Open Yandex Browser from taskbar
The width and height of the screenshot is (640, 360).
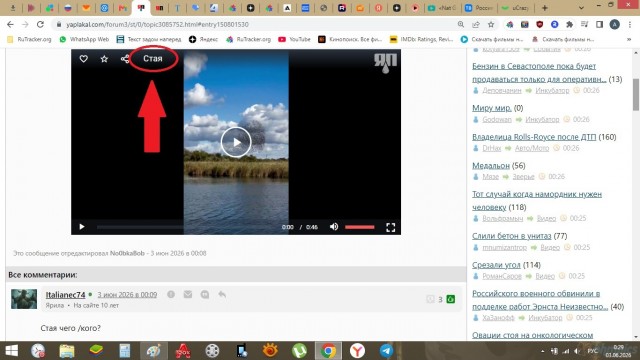(357, 351)
